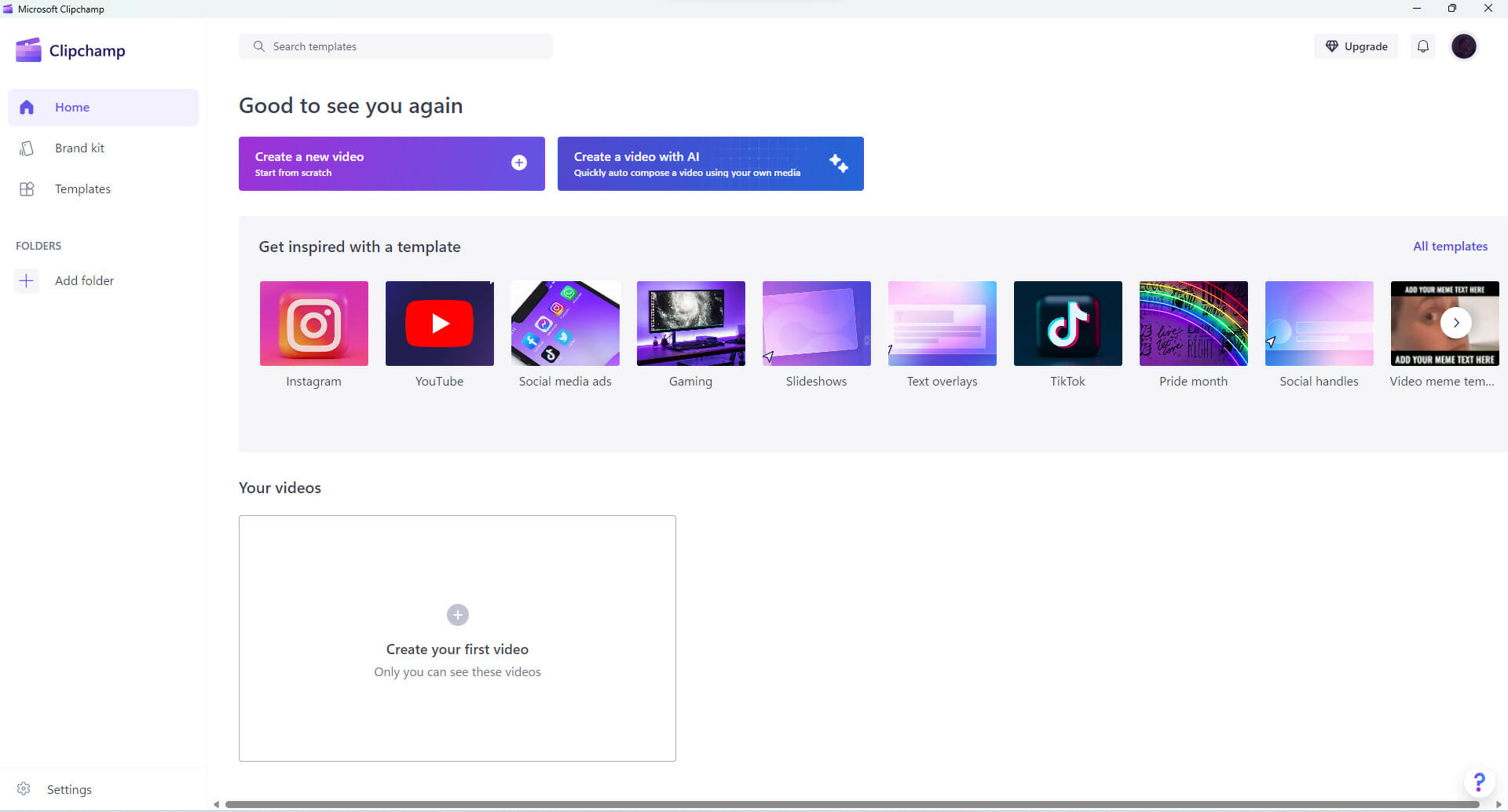Click the Pride month label

1193,381
